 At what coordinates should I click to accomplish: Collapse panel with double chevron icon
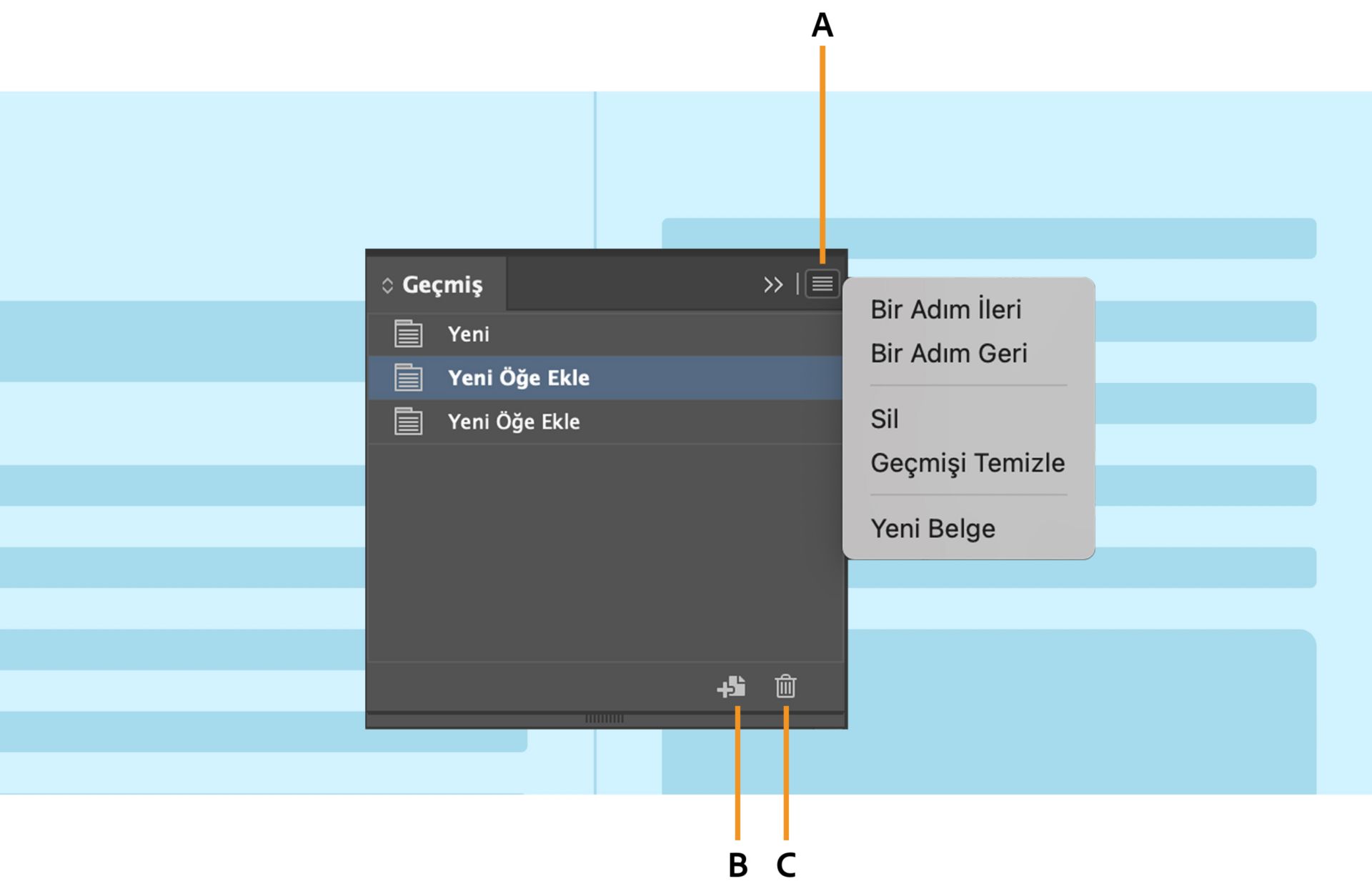click(772, 284)
